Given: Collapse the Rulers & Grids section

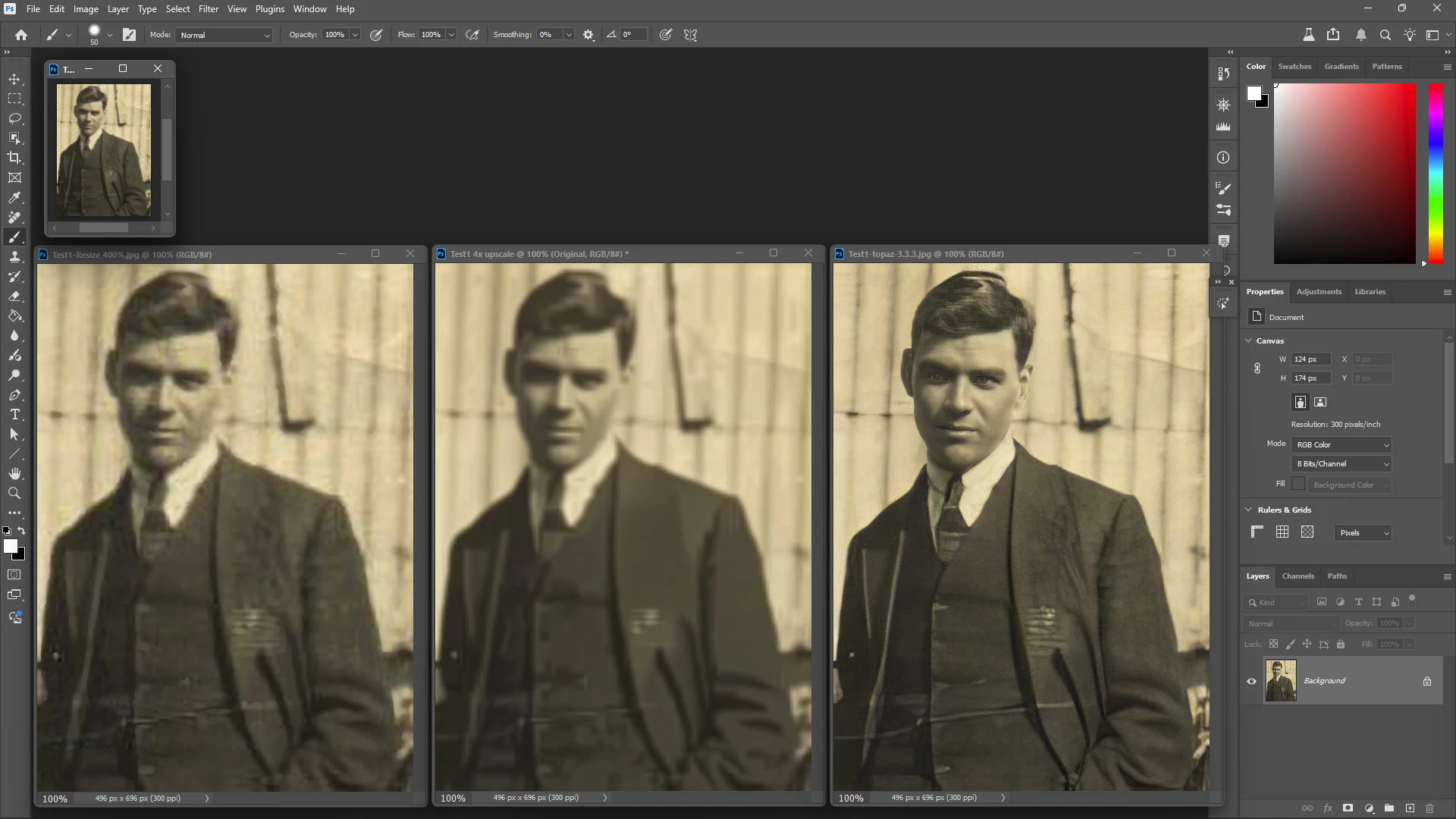Looking at the screenshot, I should [x=1248, y=510].
